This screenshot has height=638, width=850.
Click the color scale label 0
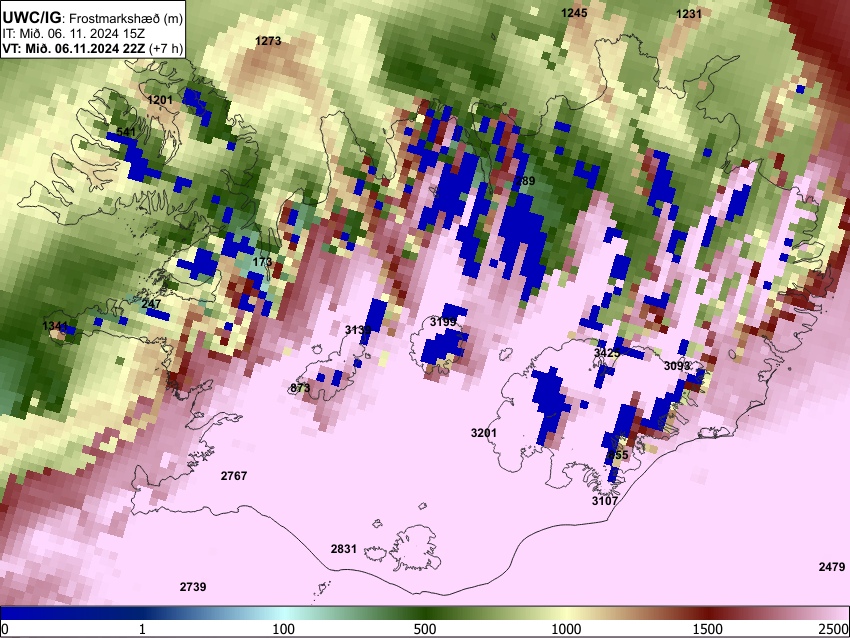pyautogui.click(x=5, y=629)
